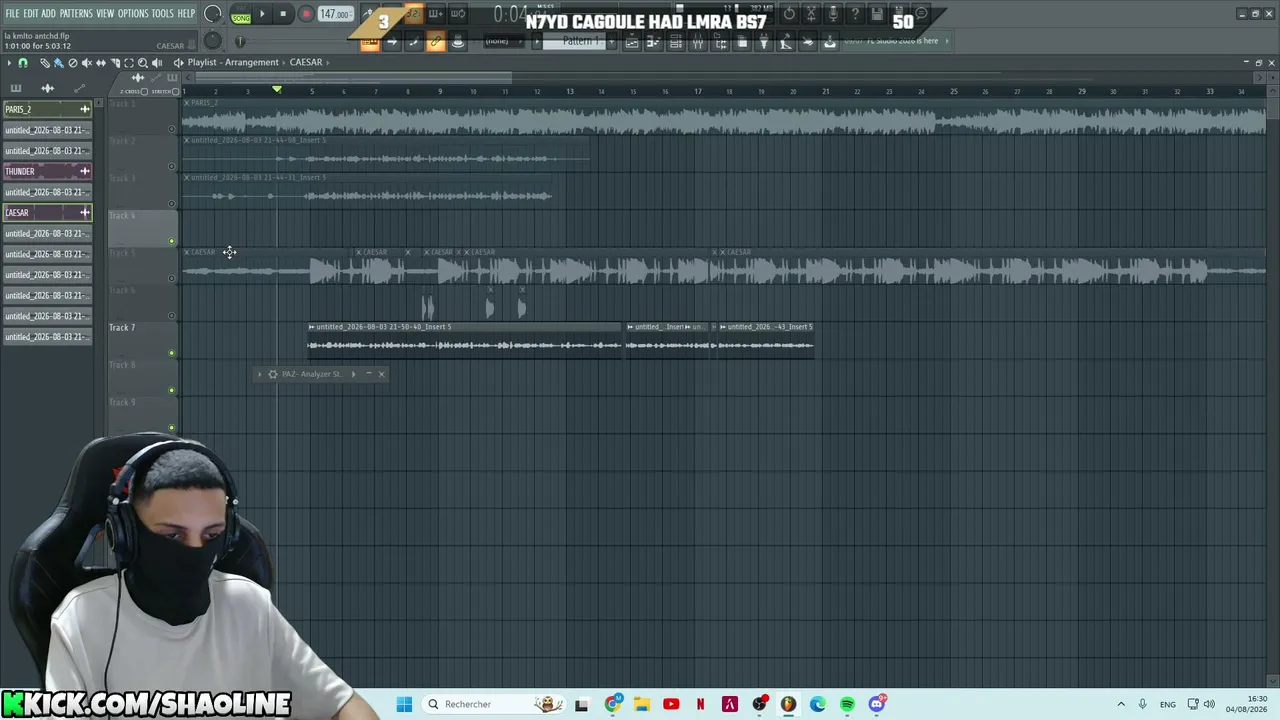Select the playlist Mute tool
This screenshot has width=1280, height=720.
point(86,63)
